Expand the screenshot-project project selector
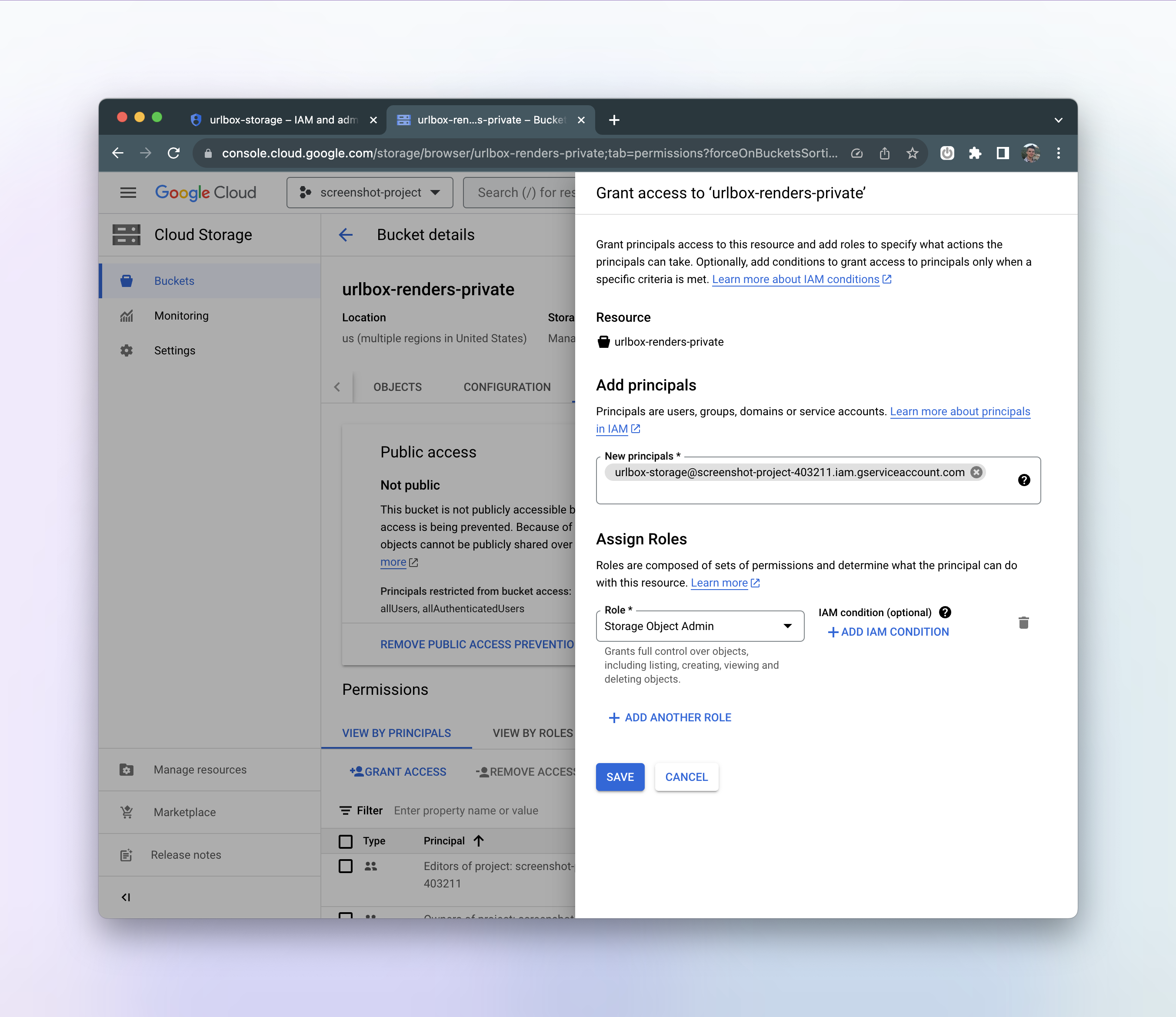Image resolution: width=1176 pixels, height=1017 pixels. click(x=370, y=192)
